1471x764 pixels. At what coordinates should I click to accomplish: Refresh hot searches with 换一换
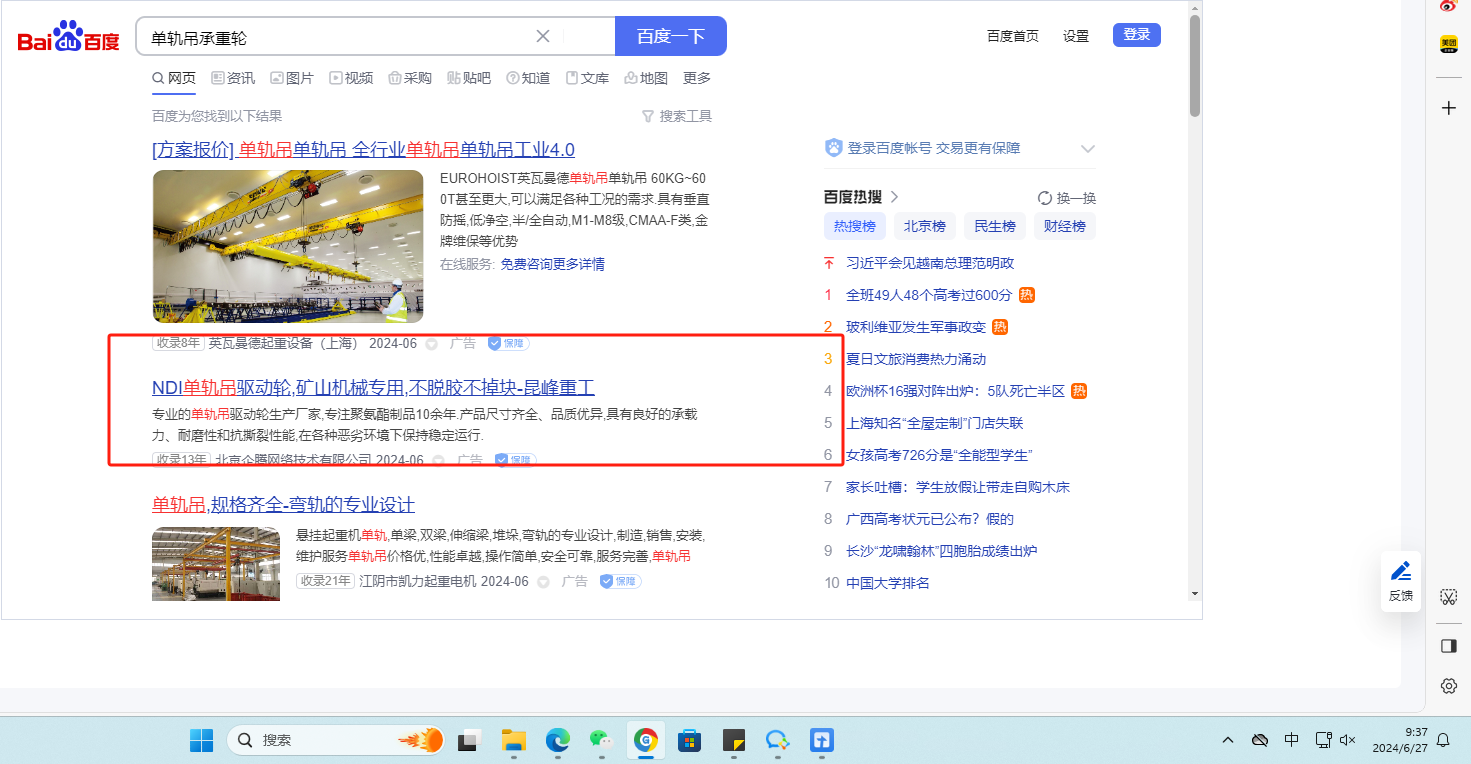tap(1067, 197)
